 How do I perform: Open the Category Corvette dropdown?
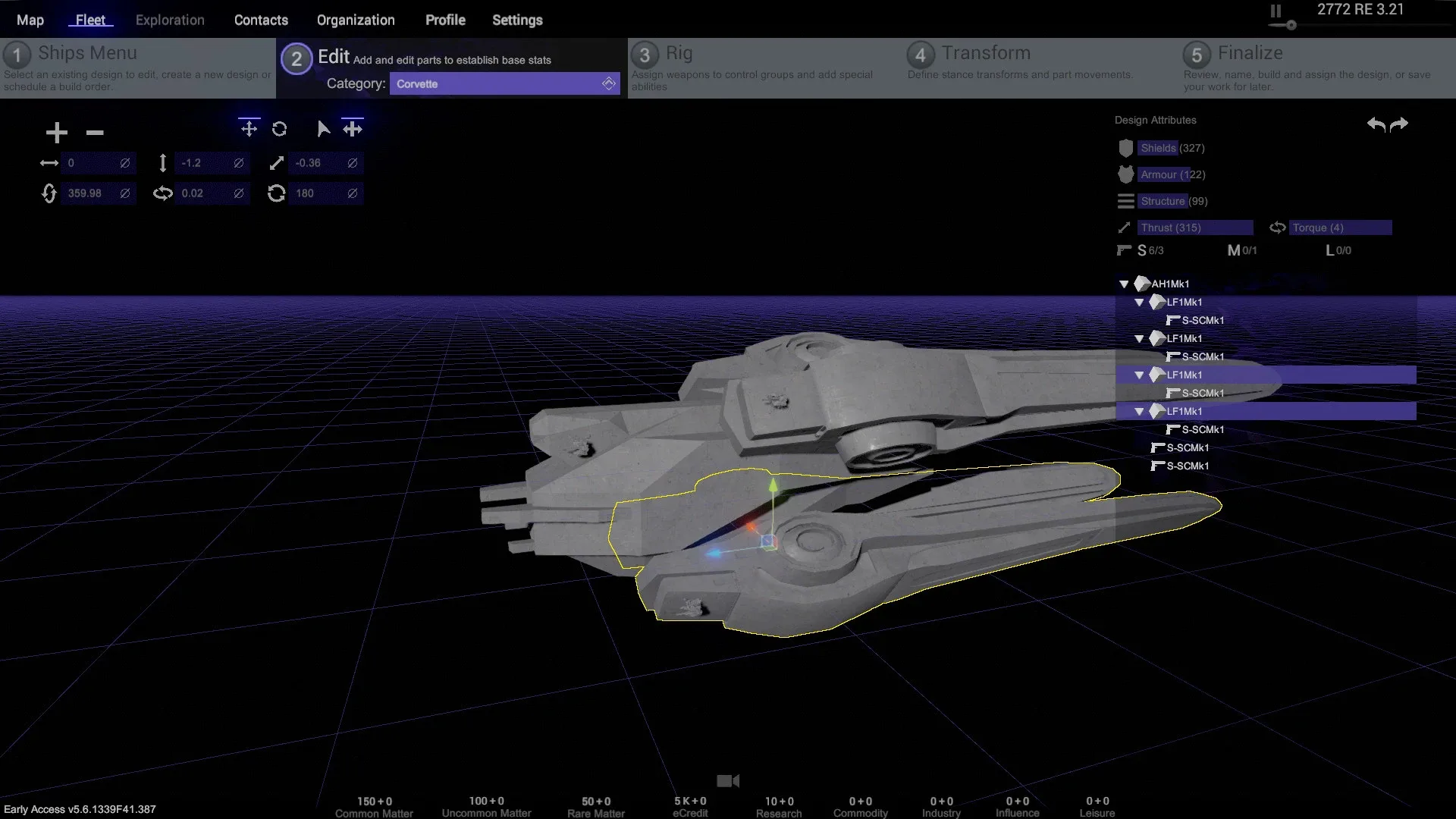504,83
